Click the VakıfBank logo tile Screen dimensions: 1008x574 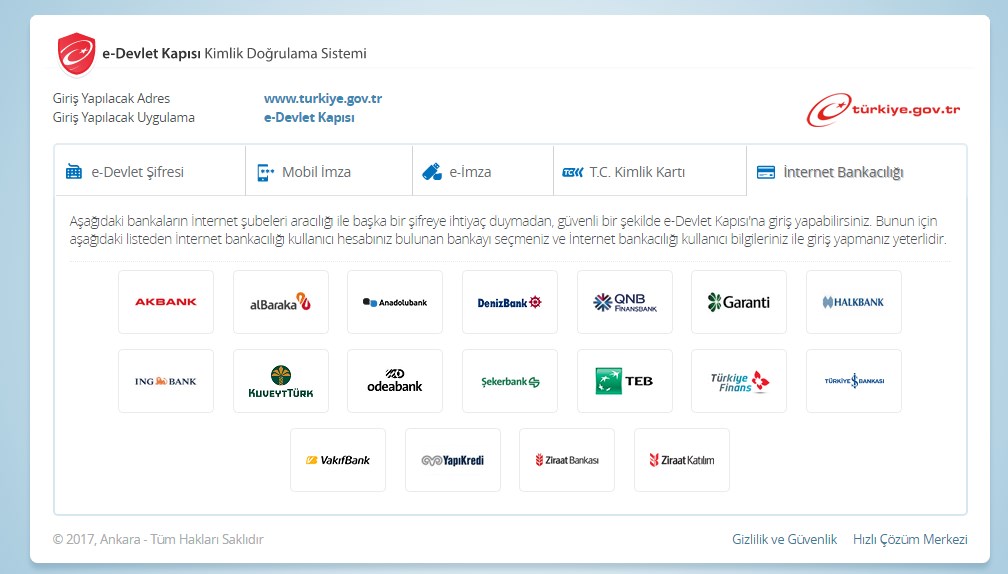coord(338,460)
